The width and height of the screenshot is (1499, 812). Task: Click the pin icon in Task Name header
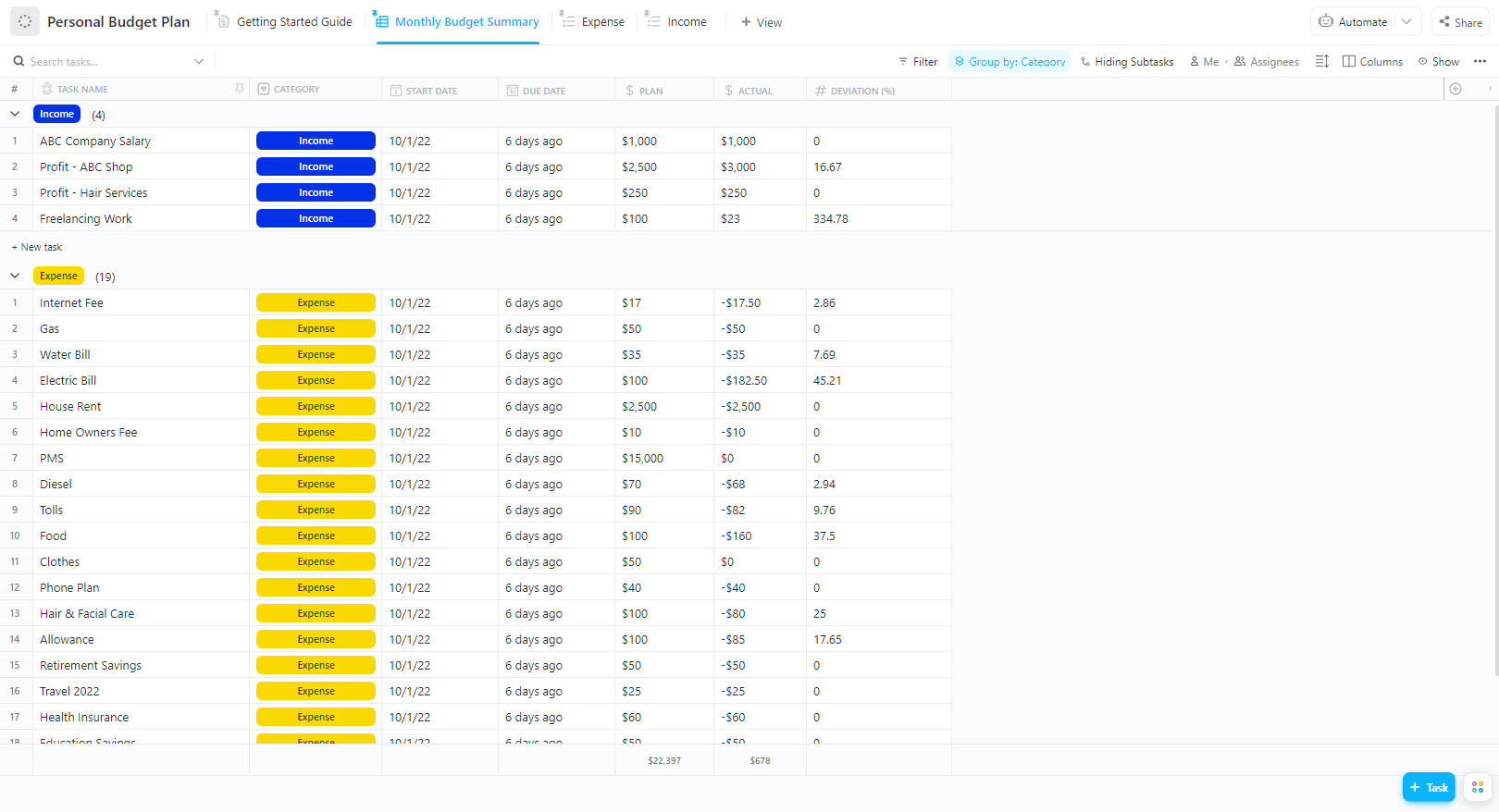tap(240, 89)
